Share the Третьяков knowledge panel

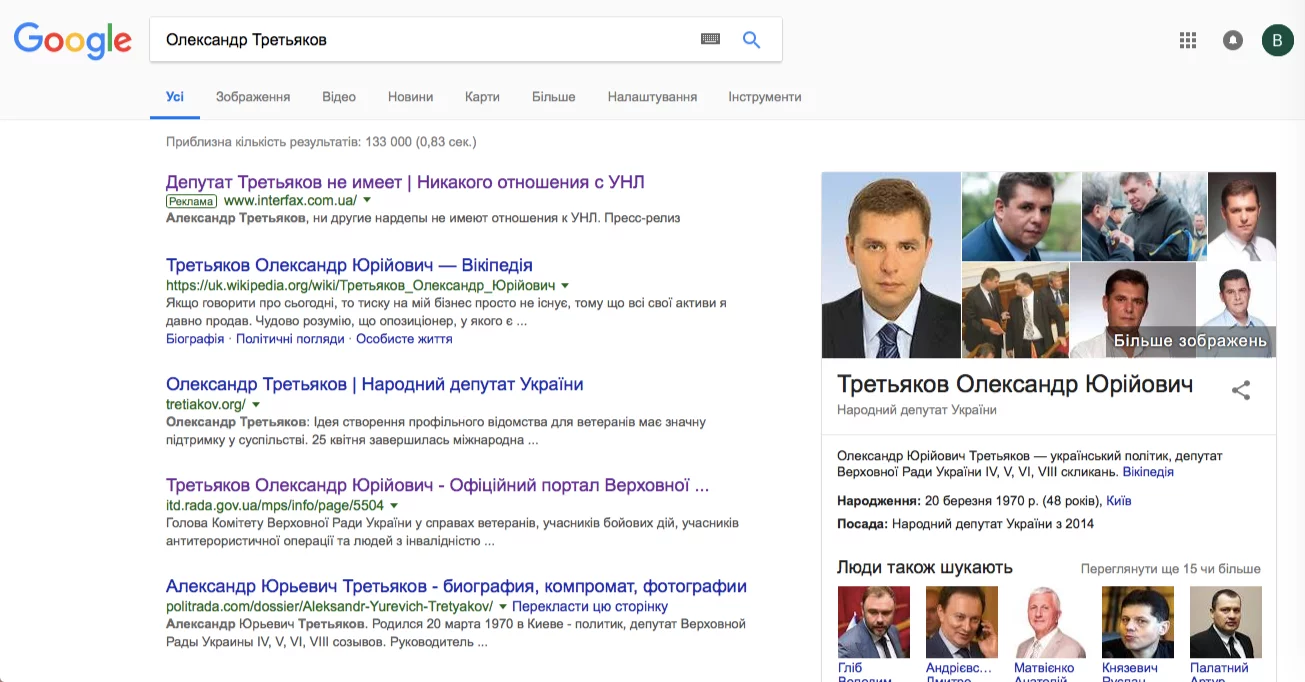point(1241,391)
